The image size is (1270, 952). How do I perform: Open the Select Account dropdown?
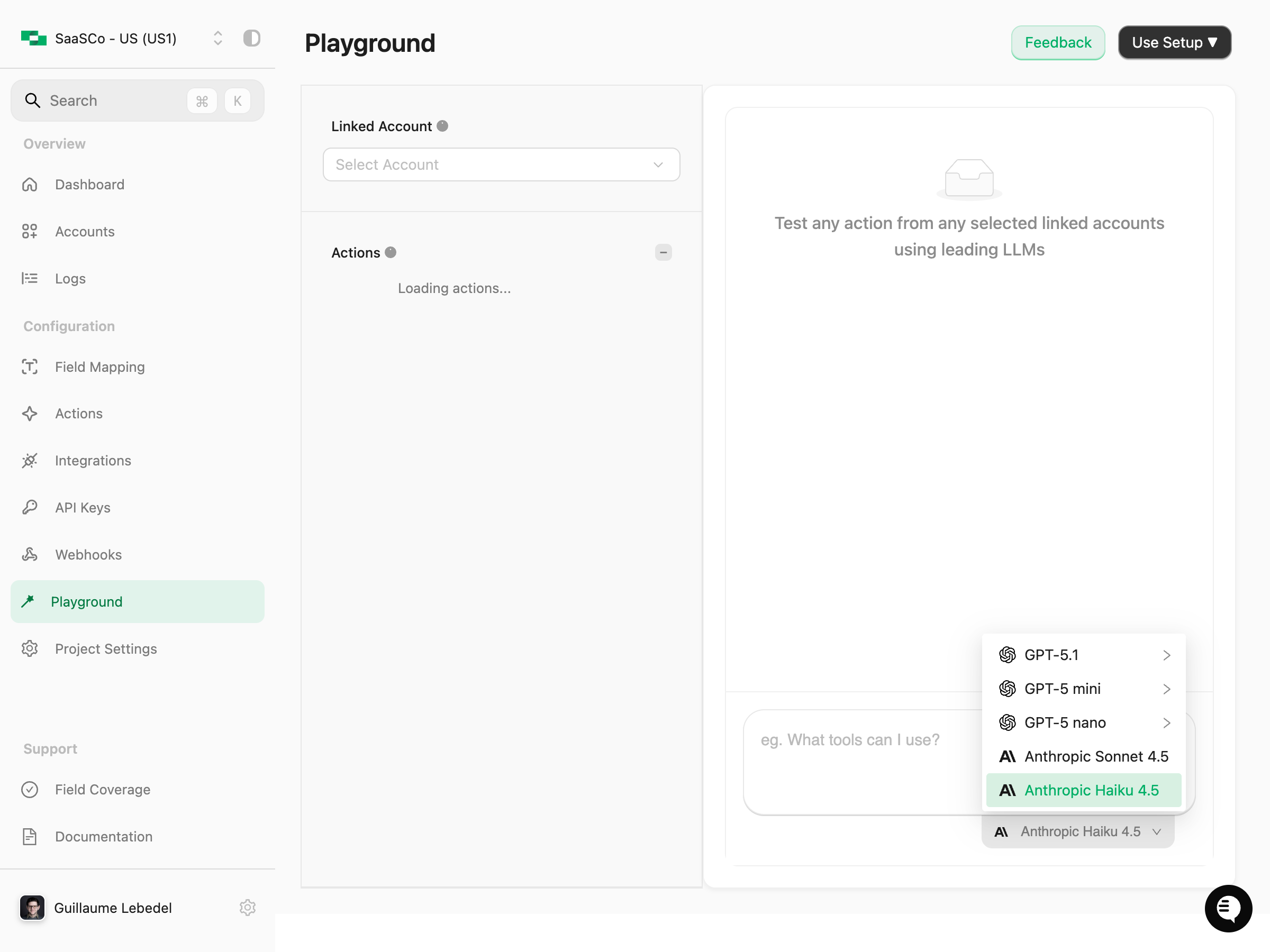pos(501,164)
